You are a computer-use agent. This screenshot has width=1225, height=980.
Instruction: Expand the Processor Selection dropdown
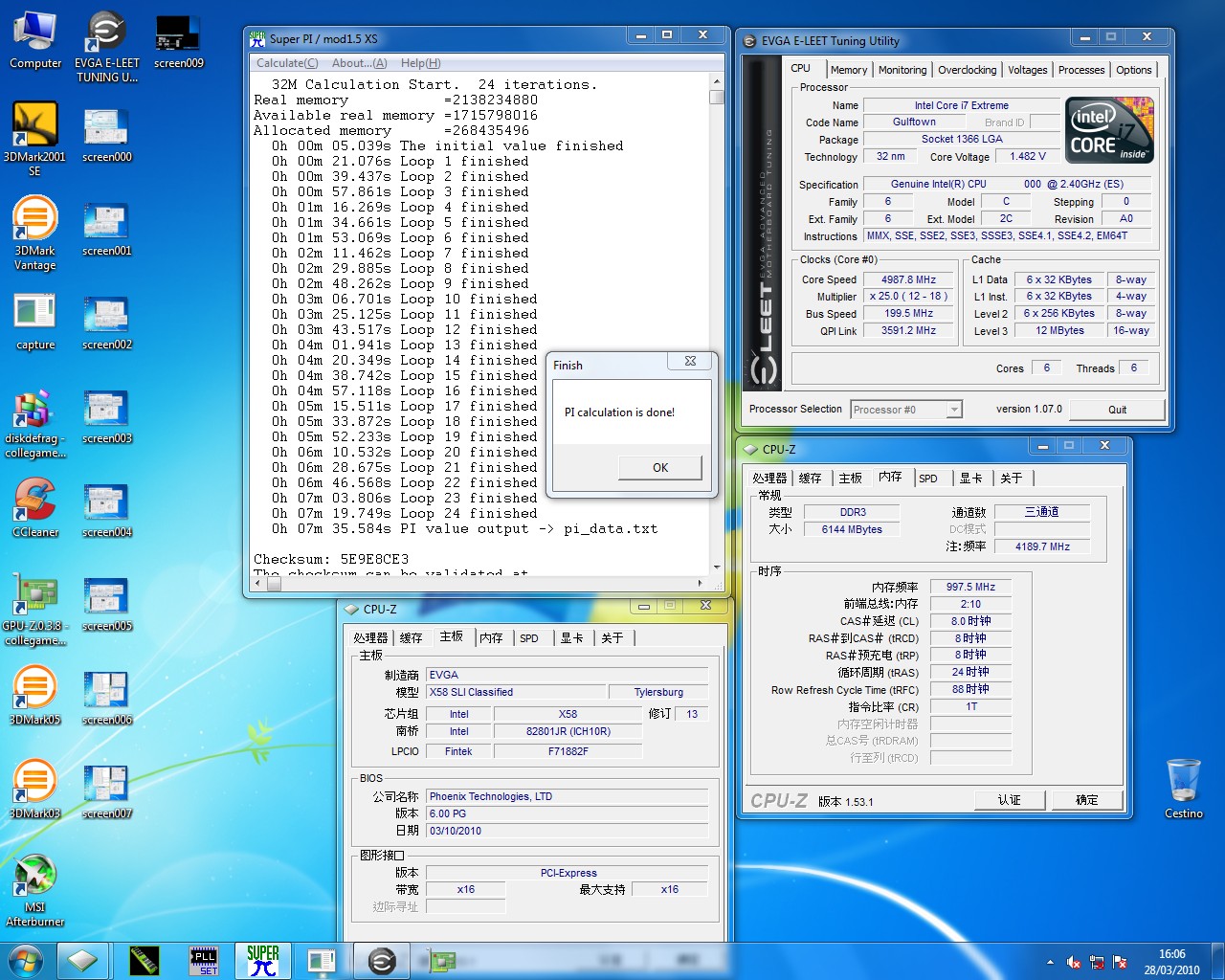(953, 410)
